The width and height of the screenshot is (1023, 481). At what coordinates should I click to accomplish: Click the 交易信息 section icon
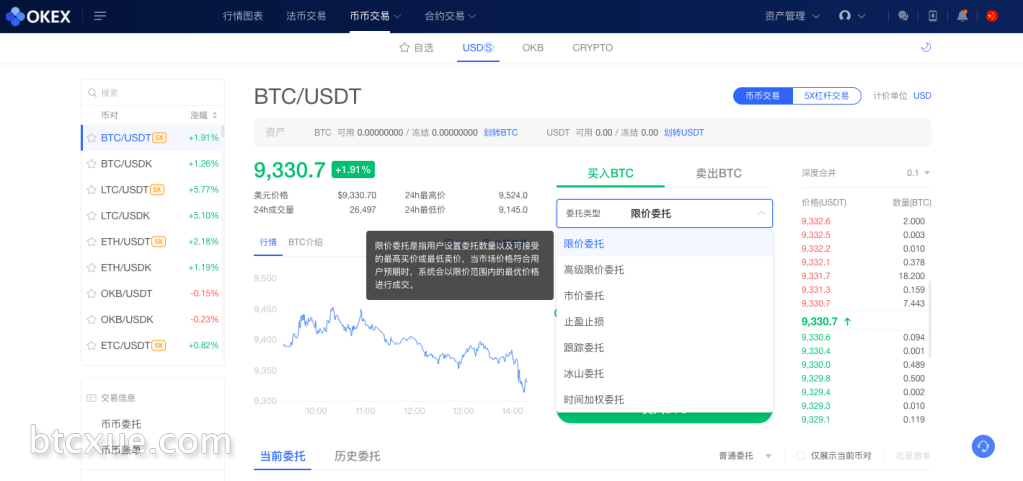[91, 397]
